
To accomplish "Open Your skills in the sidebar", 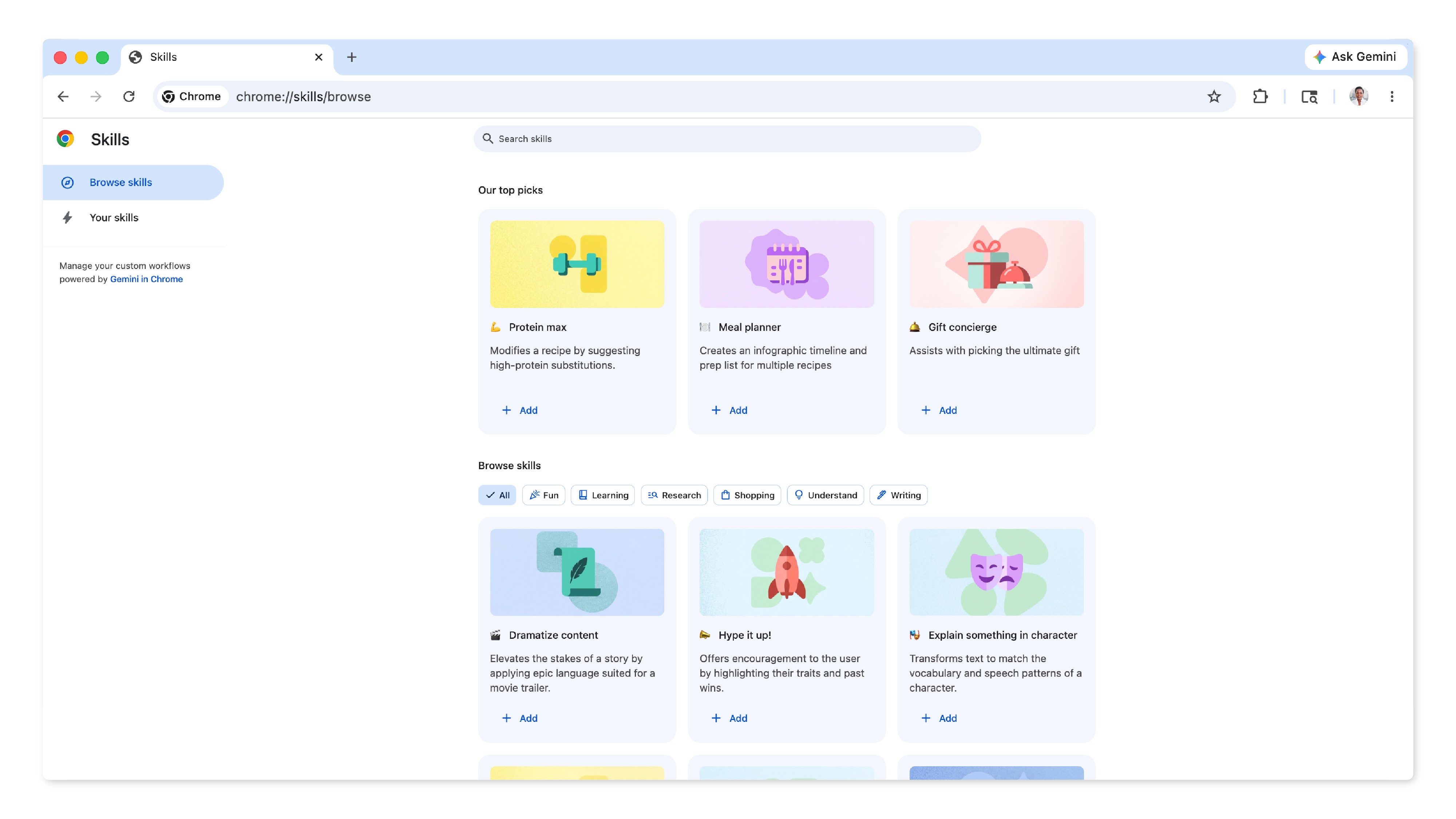I will pyautogui.click(x=114, y=217).
